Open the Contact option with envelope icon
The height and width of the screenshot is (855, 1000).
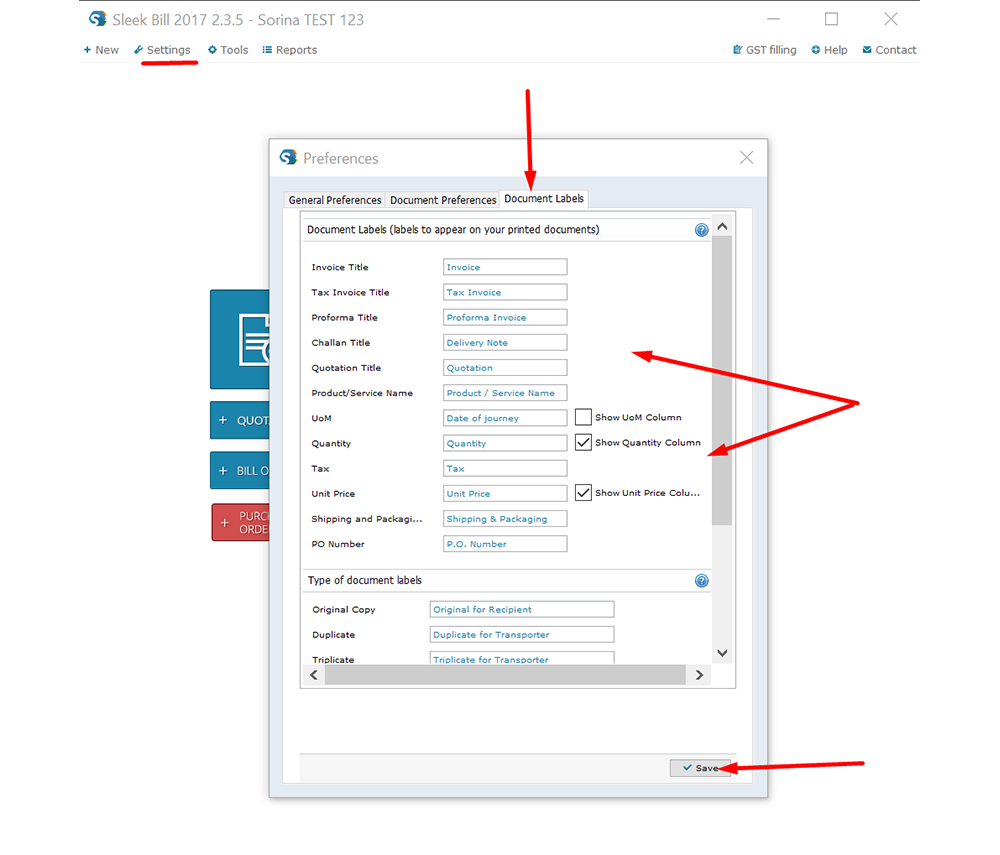pyautogui.click(x=889, y=50)
